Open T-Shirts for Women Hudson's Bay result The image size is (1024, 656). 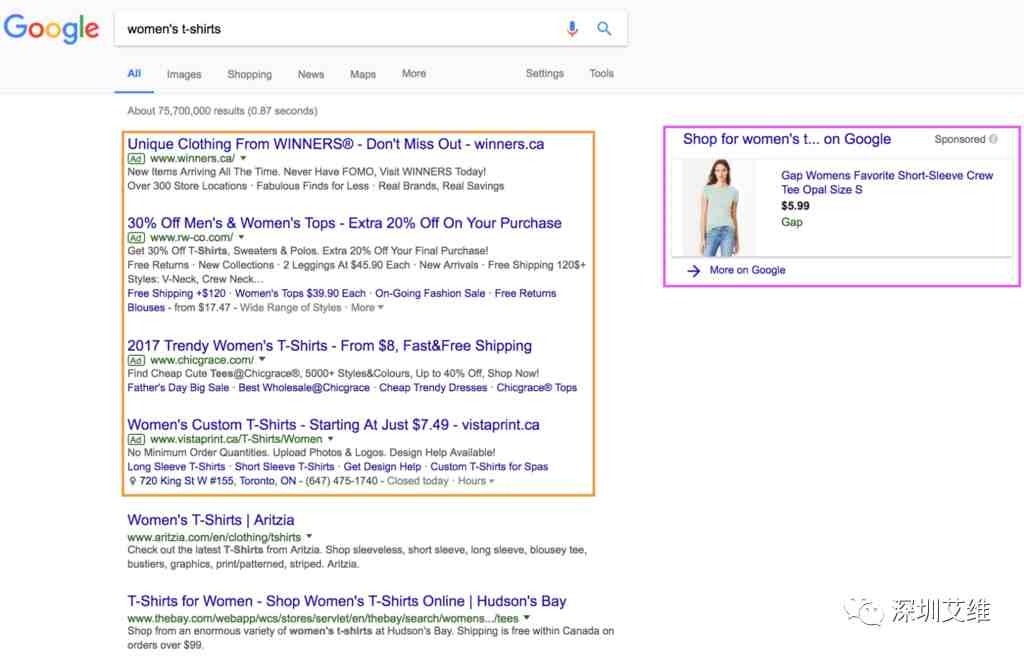pyautogui.click(x=347, y=601)
